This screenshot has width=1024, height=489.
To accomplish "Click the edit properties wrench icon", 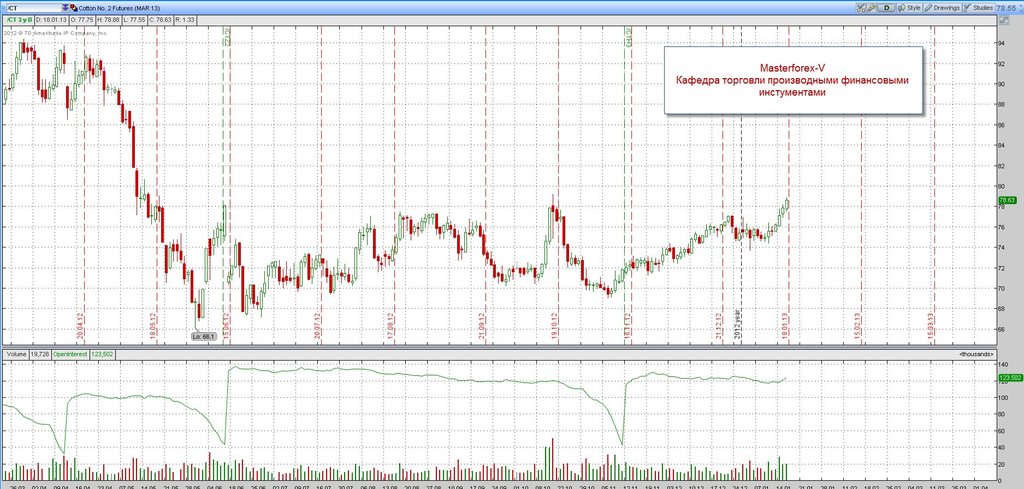I will (x=872, y=8).
